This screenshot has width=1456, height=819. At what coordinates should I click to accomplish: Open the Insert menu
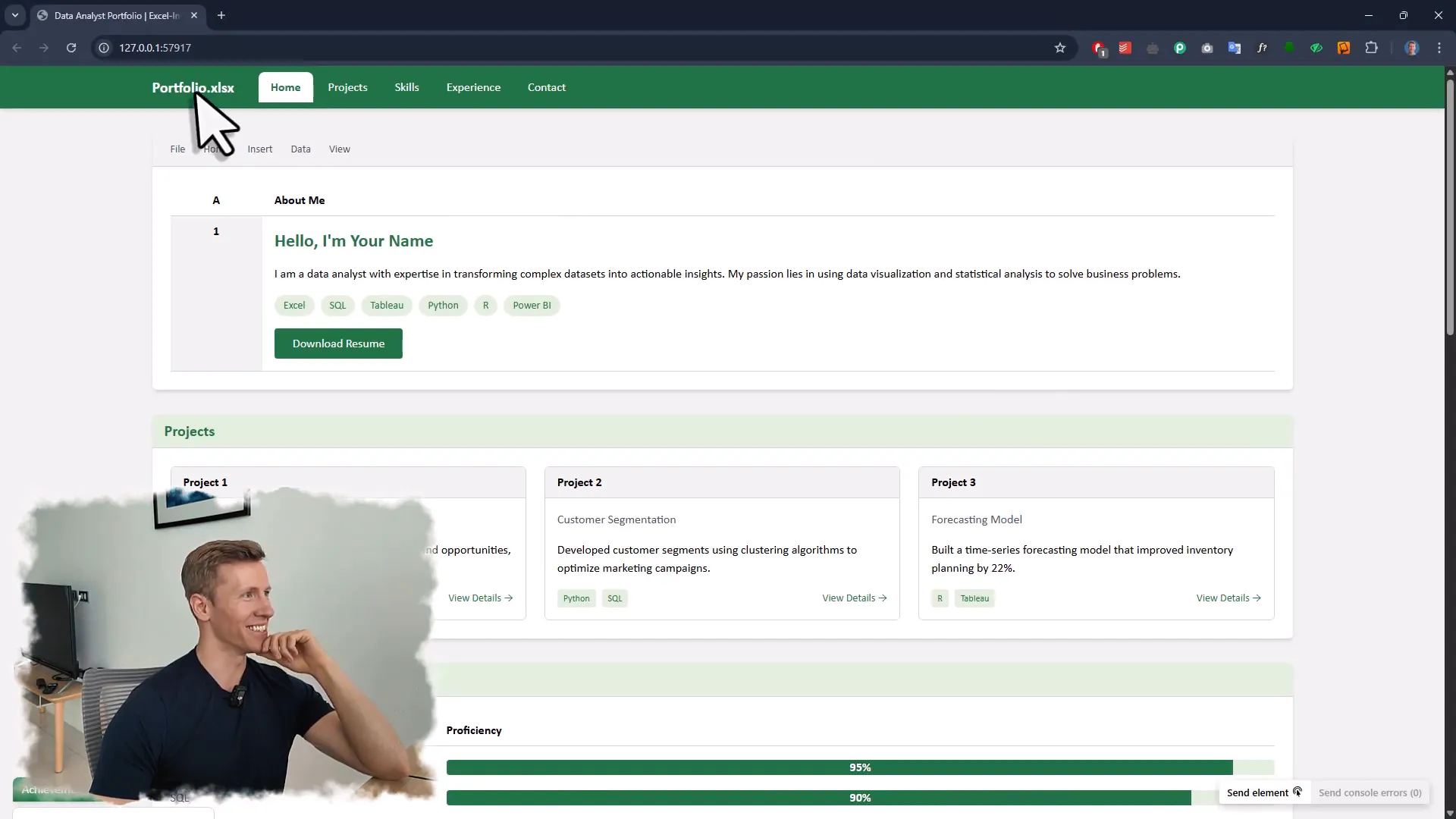click(259, 149)
